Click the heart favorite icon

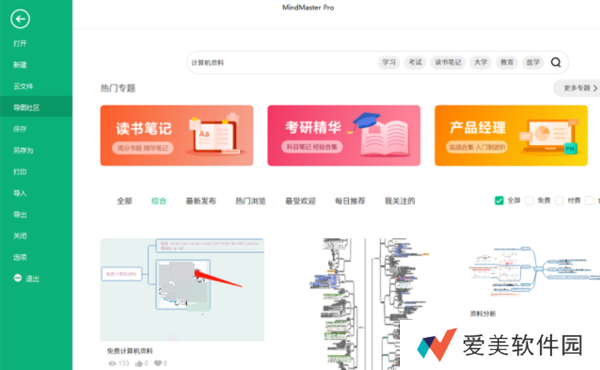point(158,363)
